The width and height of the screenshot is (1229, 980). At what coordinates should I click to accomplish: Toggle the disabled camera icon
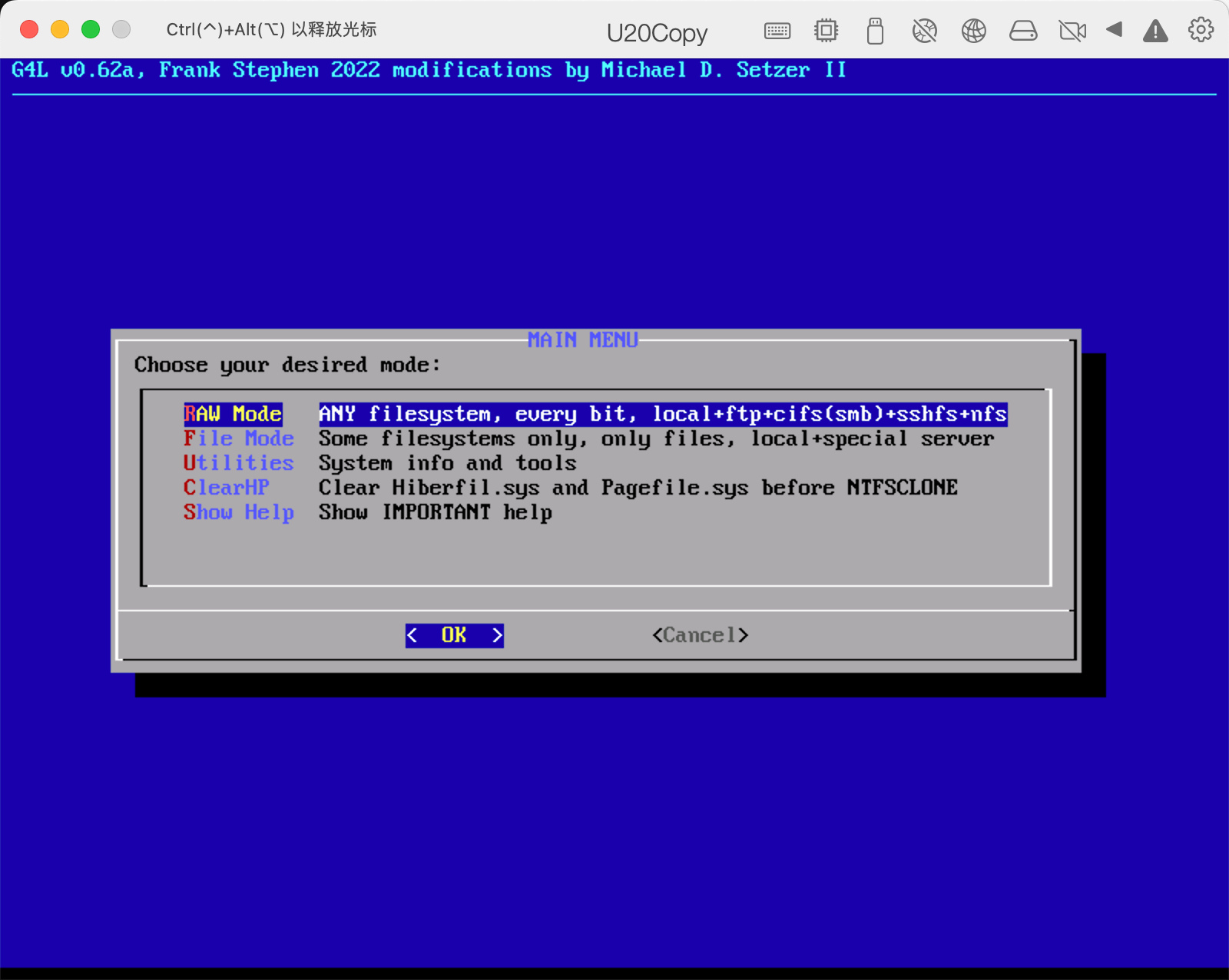(1072, 31)
